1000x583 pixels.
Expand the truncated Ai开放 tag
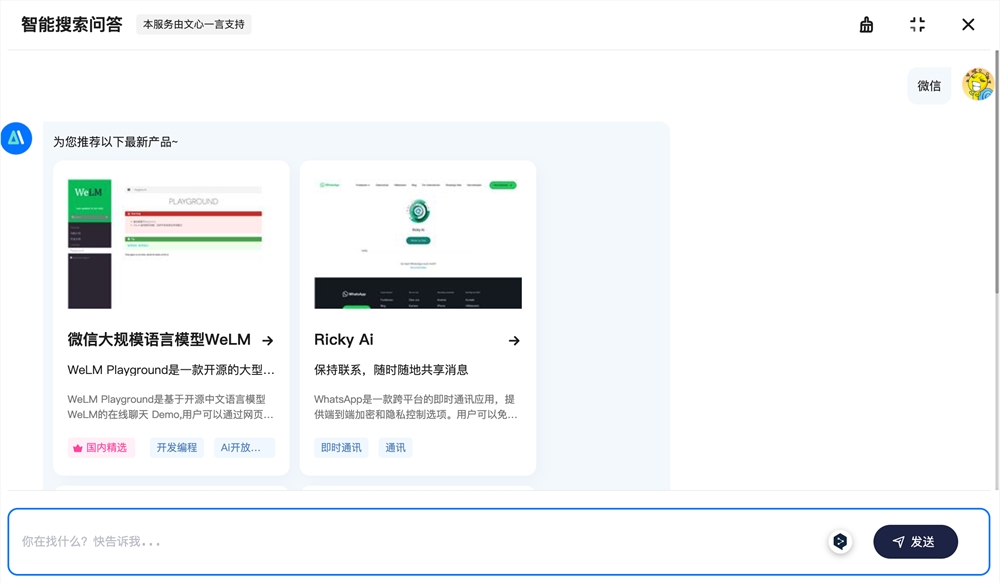[x=243, y=447]
